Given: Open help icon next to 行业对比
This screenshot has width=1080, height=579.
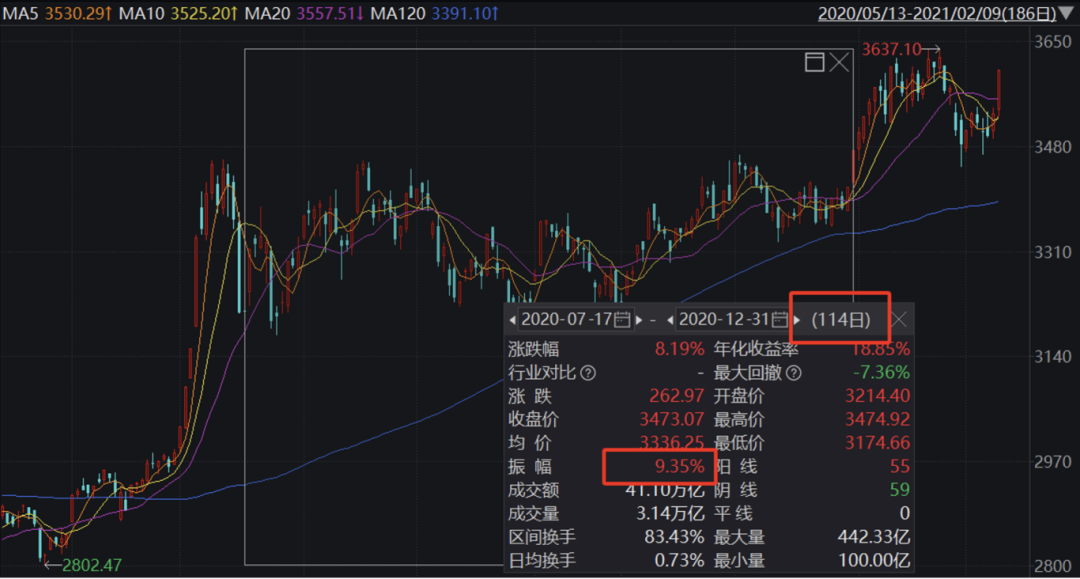Looking at the screenshot, I should (588, 373).
